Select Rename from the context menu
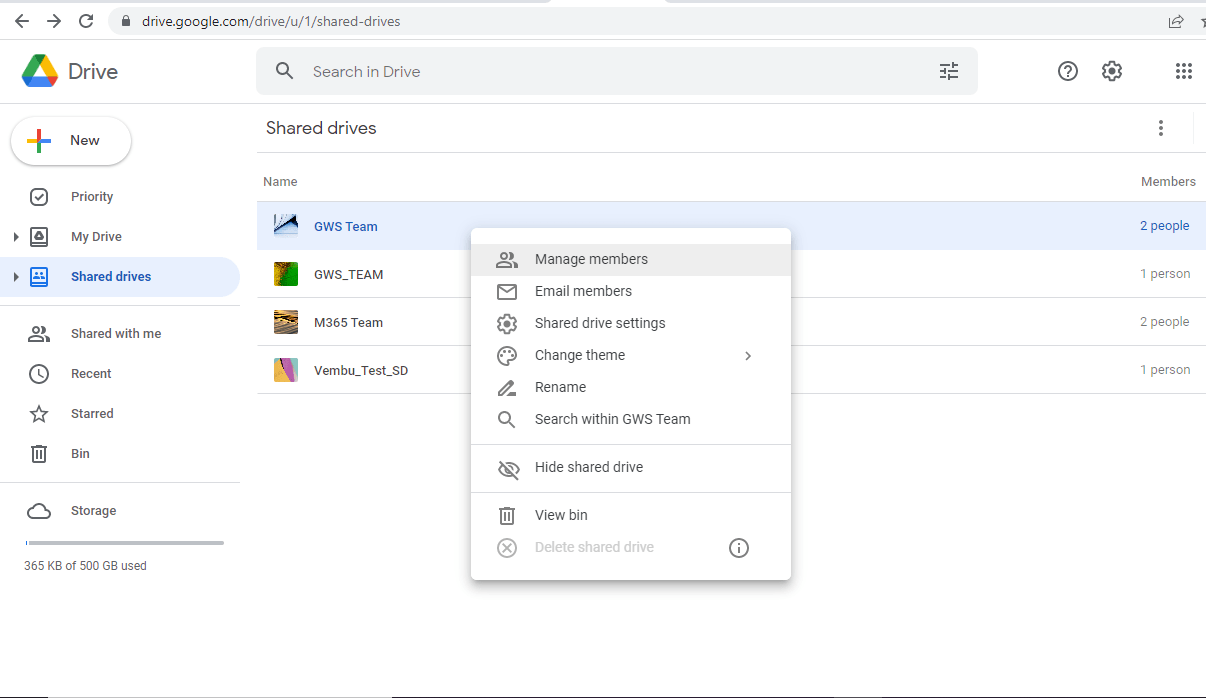The height and width of the screenshot is (698, 1206). tap(631, 388)
